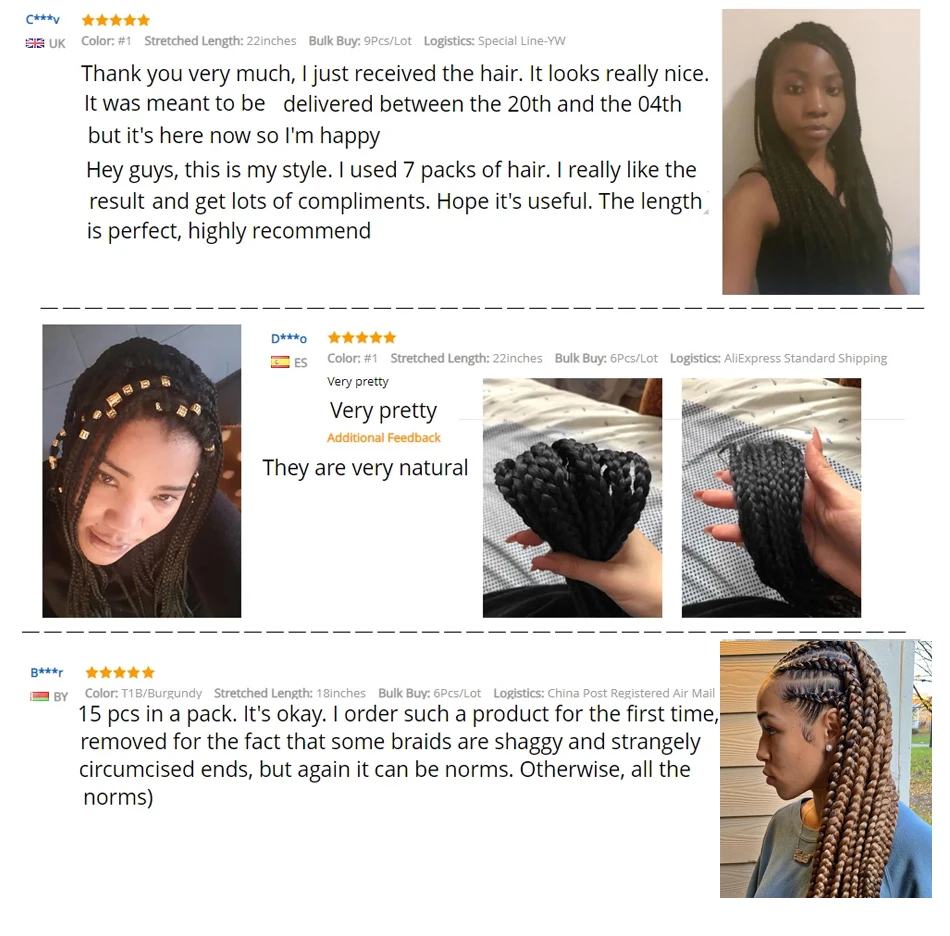Screen dimensions: 950x936
Task: Click the 9Pcs/Lot bulk buy label
Action: [387, 41]
